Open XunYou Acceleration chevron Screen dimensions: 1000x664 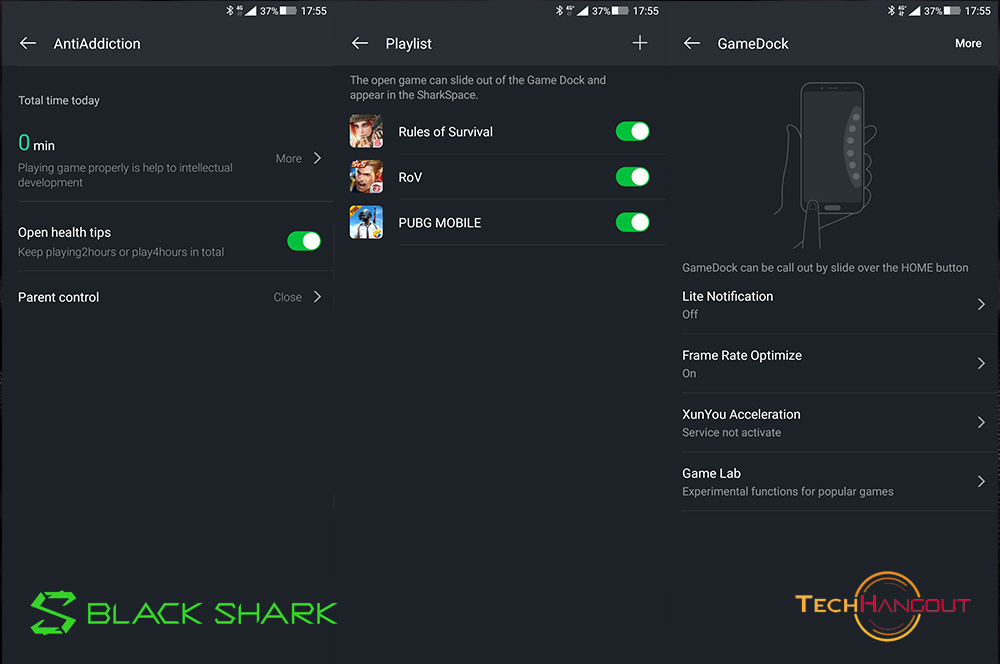[982, 422]
